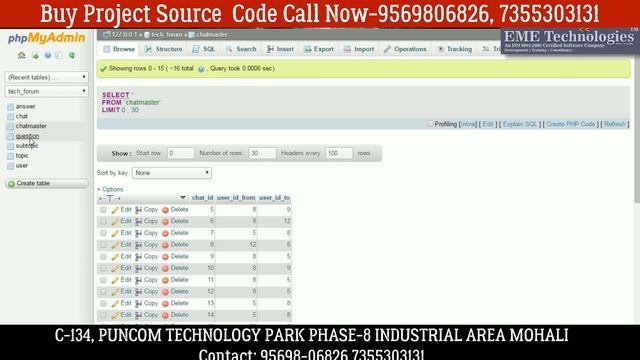This screenshot has width=640, height=360.
Task: Click the Show button
Action: pyautogui.click(x=121, y=153)
